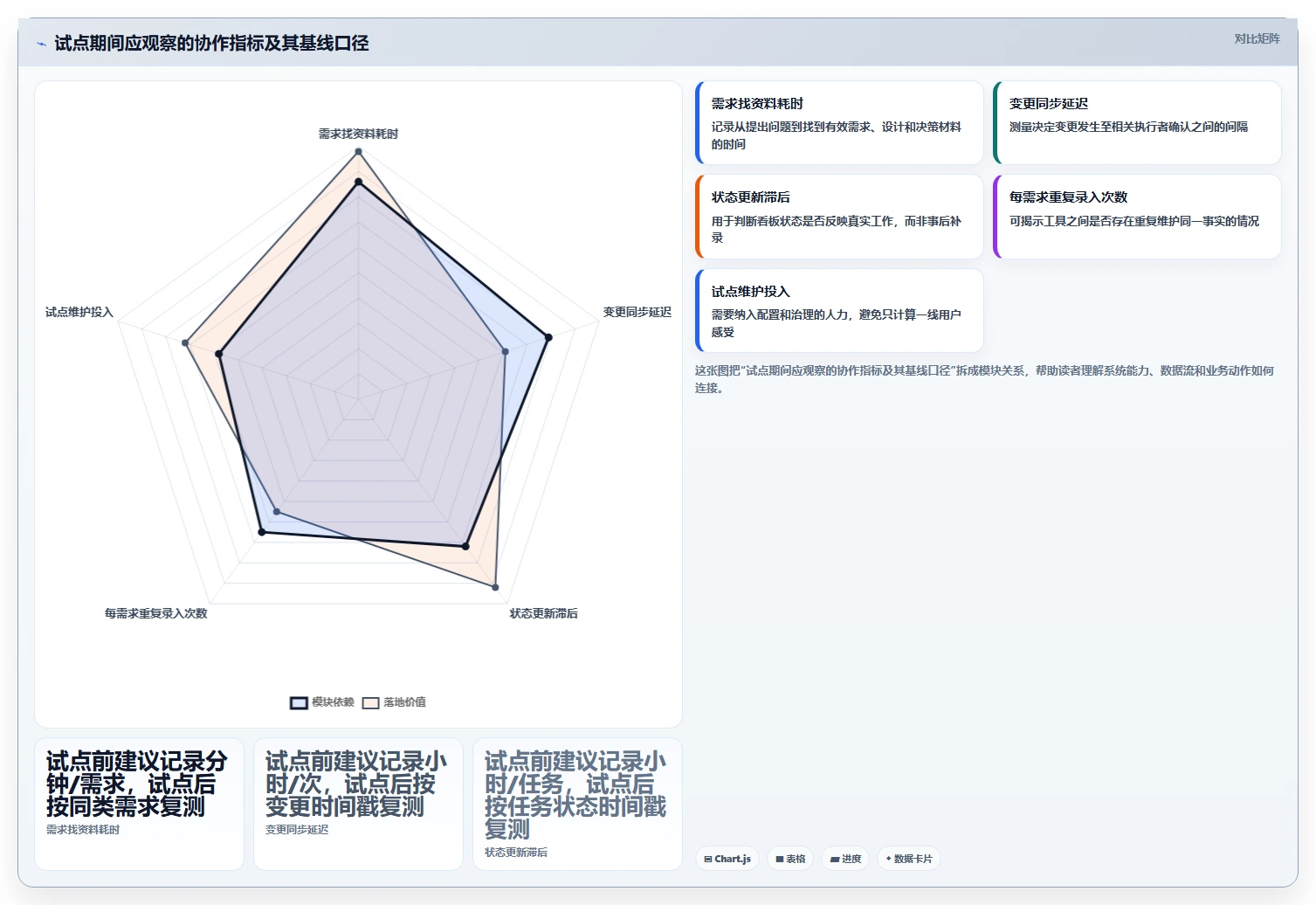Click the 状态更新滞后 radar axis label

[x=544, y=613]
